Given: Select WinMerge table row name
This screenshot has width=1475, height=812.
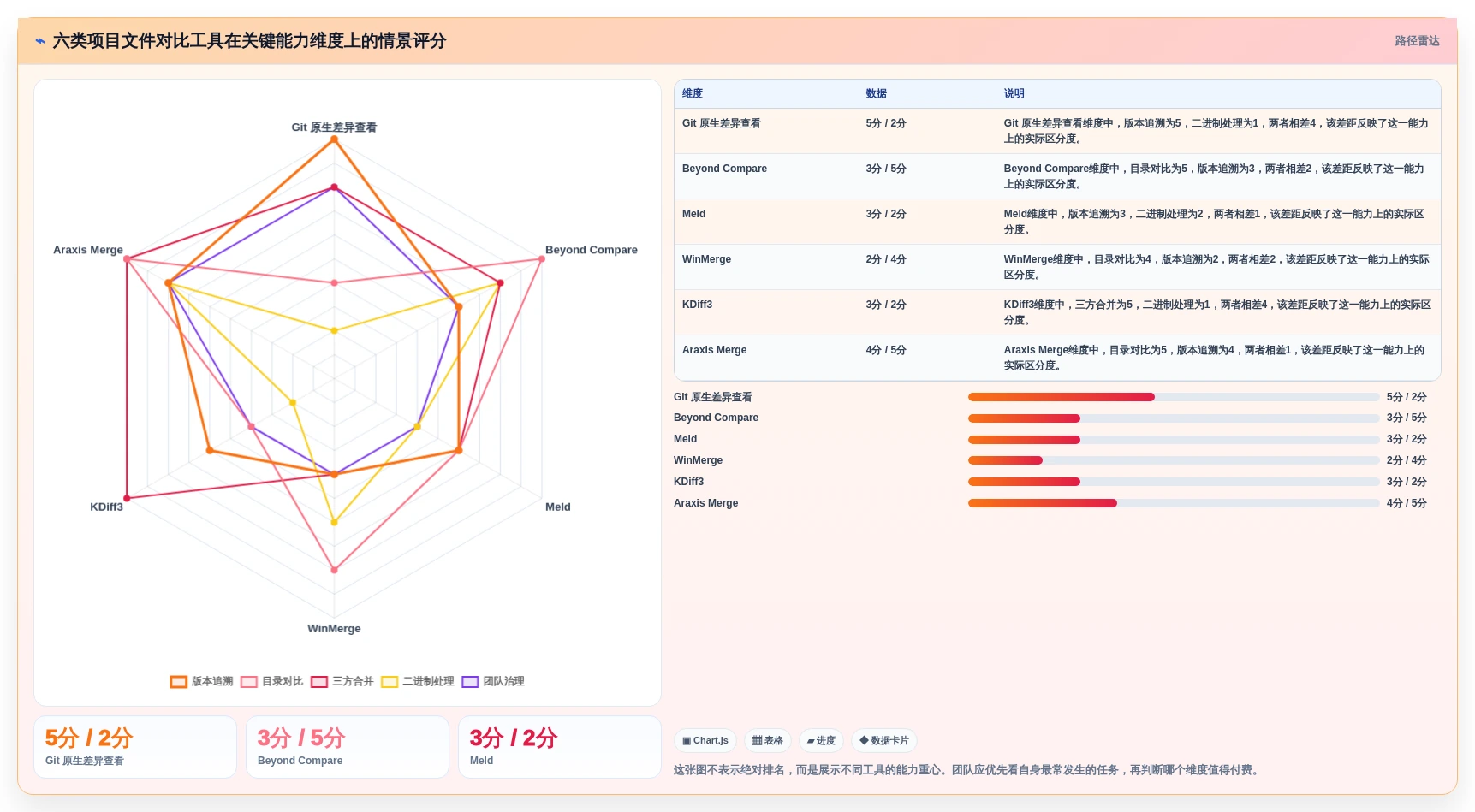Looking at the screenshot, I should [706, 259].
